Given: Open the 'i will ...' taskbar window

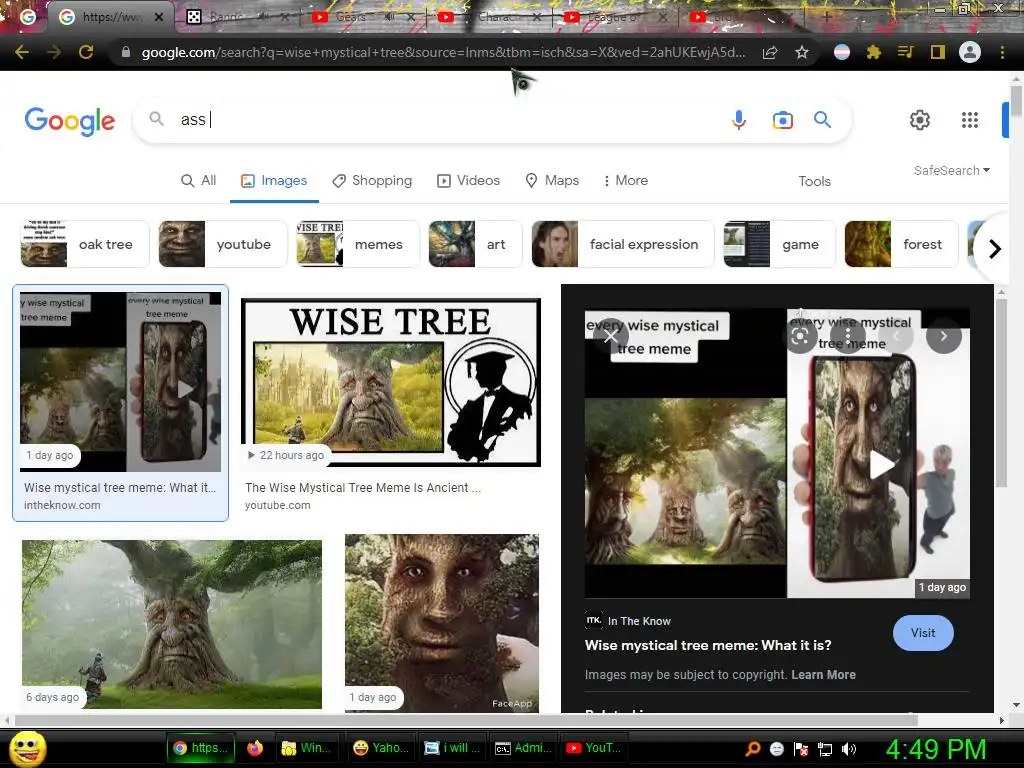Looking at the screenshot, I should click(451, 748).
